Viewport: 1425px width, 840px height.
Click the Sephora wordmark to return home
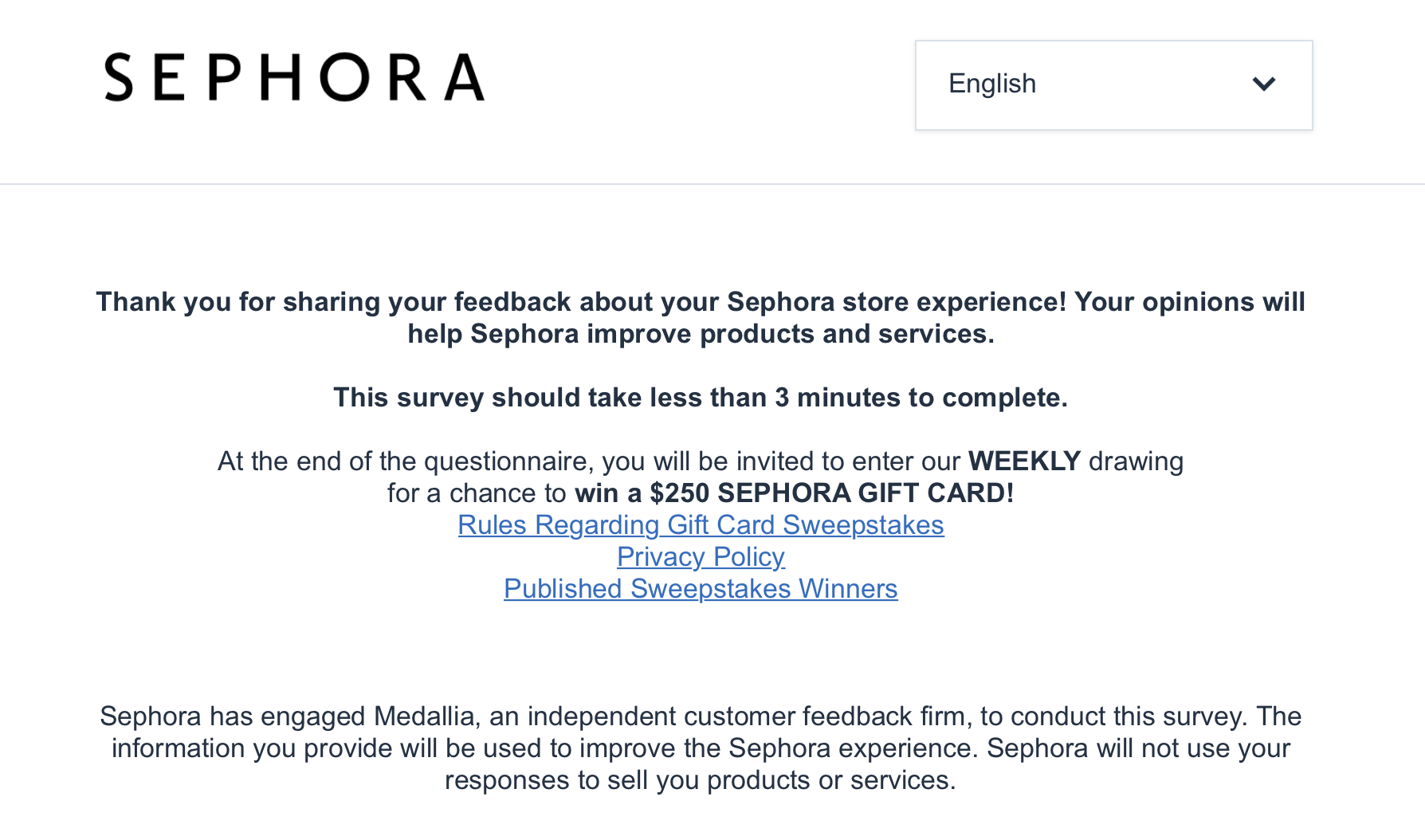(292, 77)
